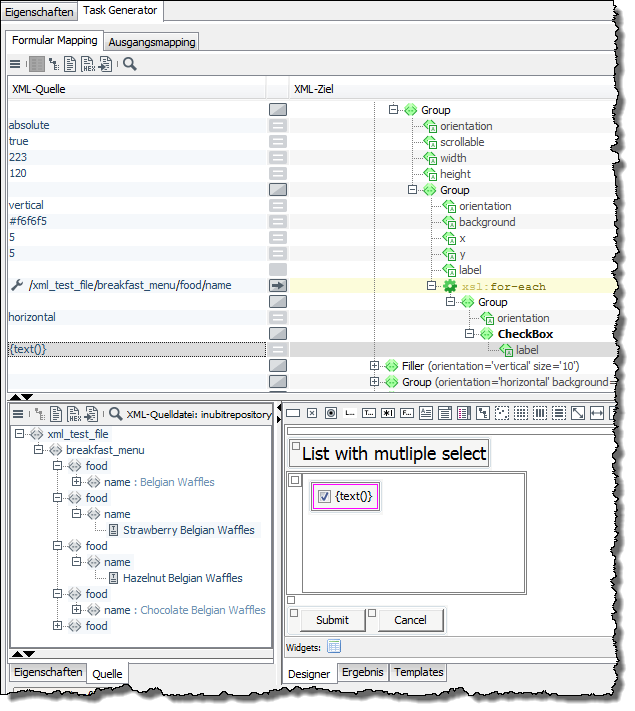Click the search magnifier next to XML-Quelldatei
The image size is (635, 711).
coord(116,414)
